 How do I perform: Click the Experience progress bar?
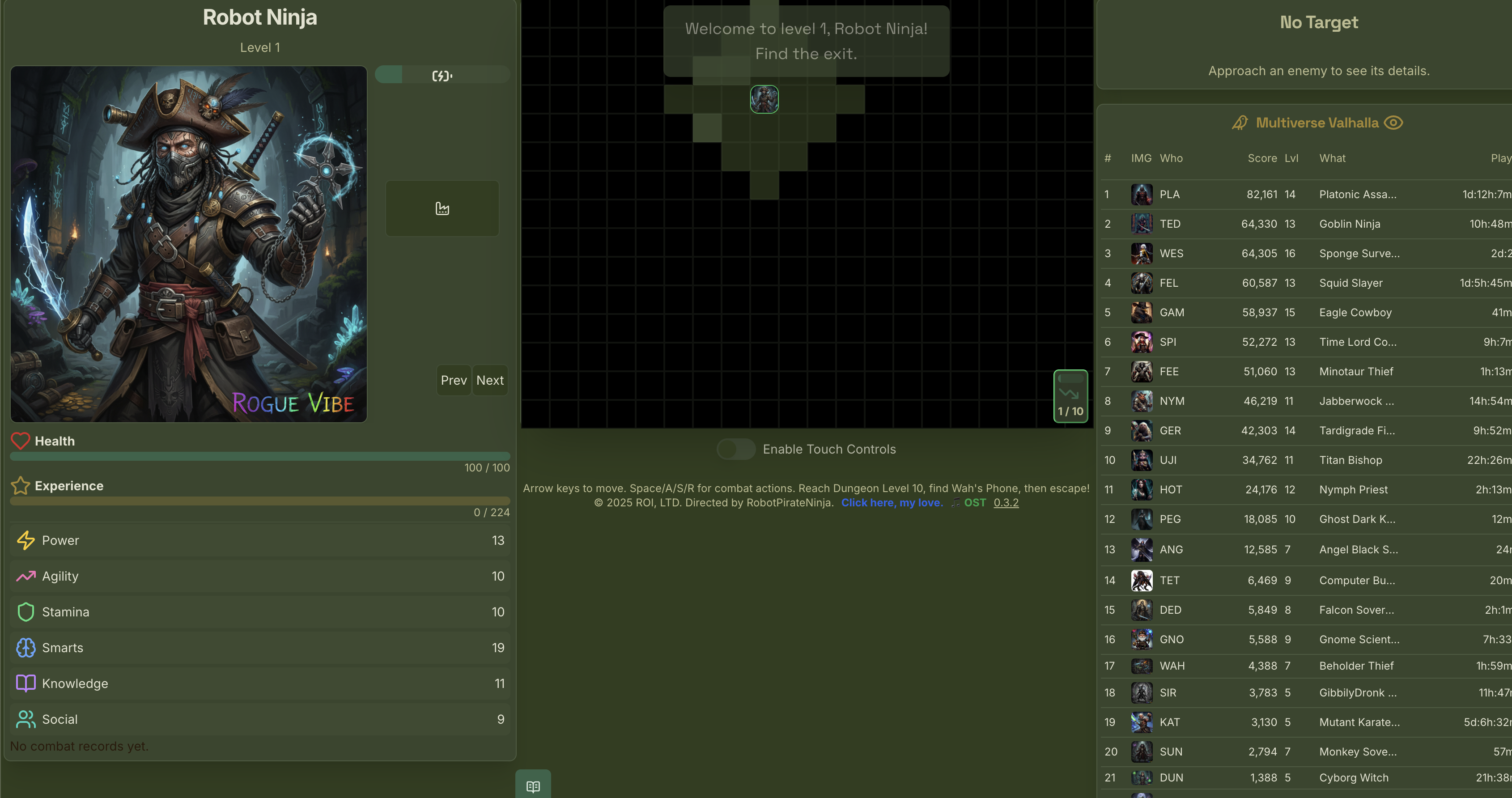pyautogui.click(x=260, y=501)
